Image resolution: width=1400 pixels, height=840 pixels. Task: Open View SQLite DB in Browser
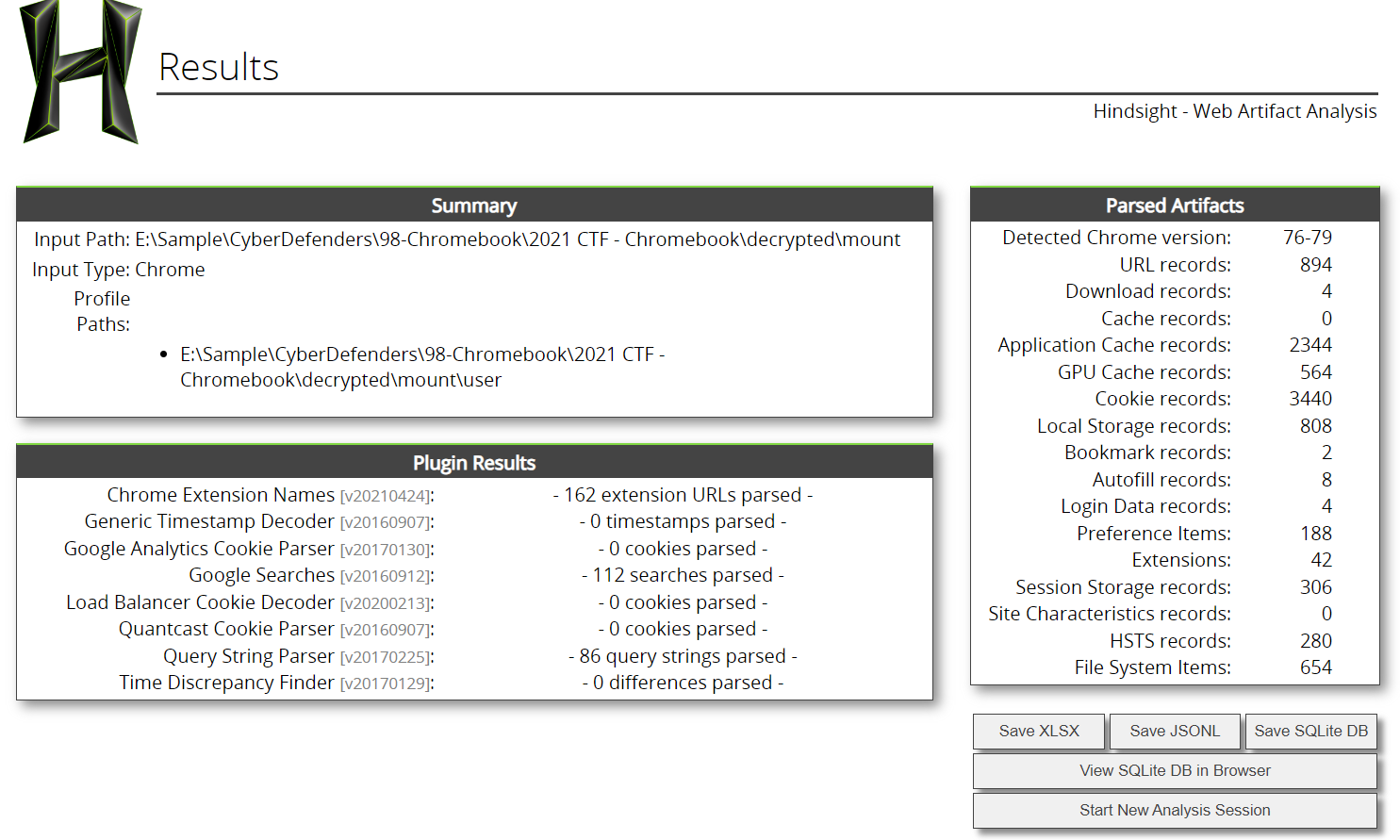coord(1175,771)
